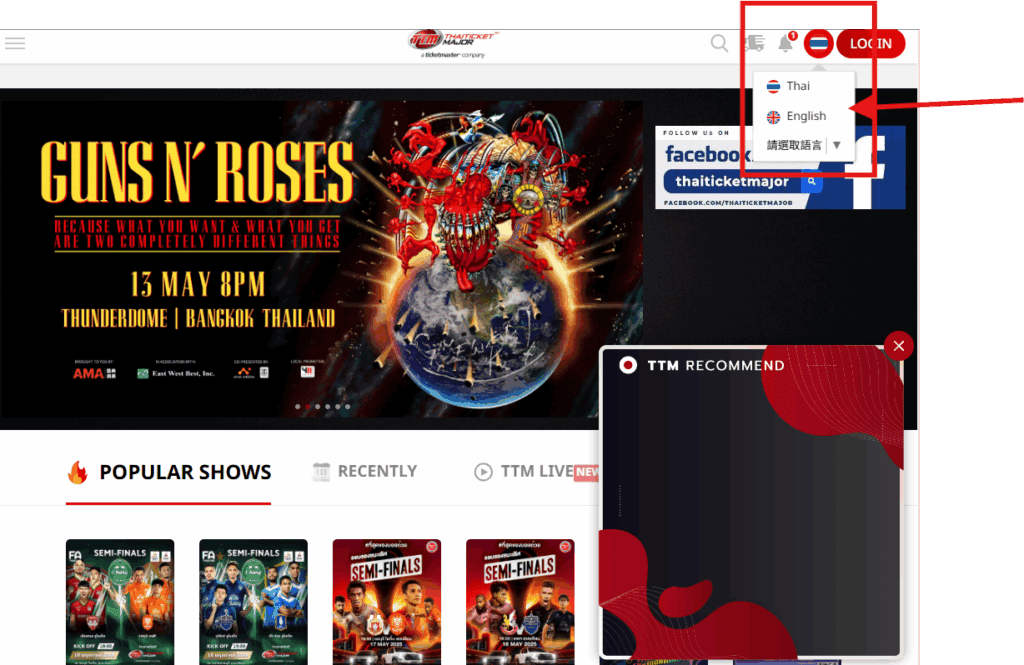Open the search magnifier icon
This screenshot has height=665, width=1024.
(719, 43)
